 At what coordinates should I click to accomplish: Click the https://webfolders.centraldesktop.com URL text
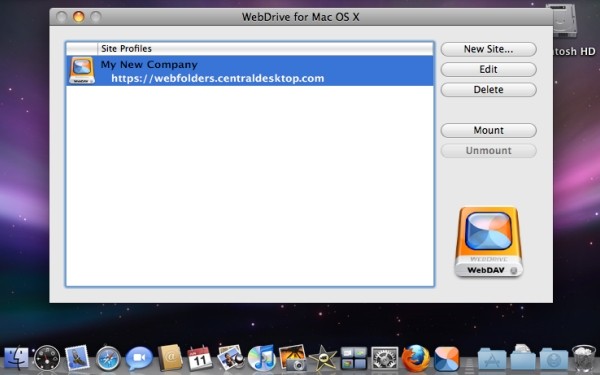coord(218,78)
